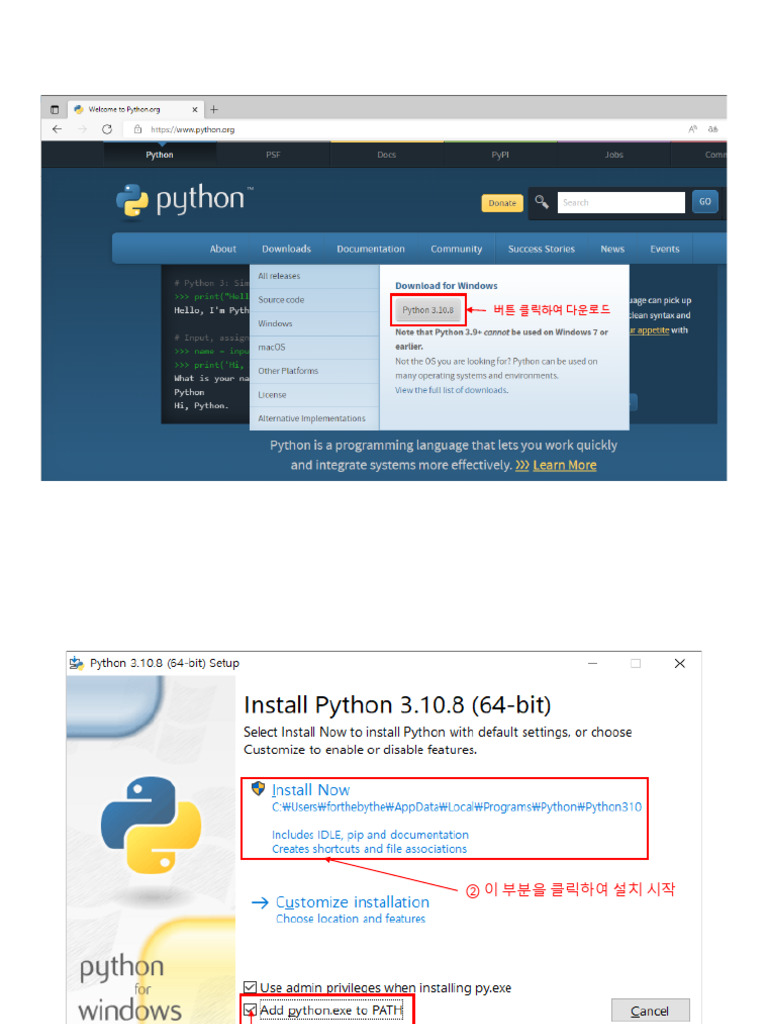Viewport: 768px width, 1024px height.
Task: Click the padlock icon in address bar
Action: (138, 129)
